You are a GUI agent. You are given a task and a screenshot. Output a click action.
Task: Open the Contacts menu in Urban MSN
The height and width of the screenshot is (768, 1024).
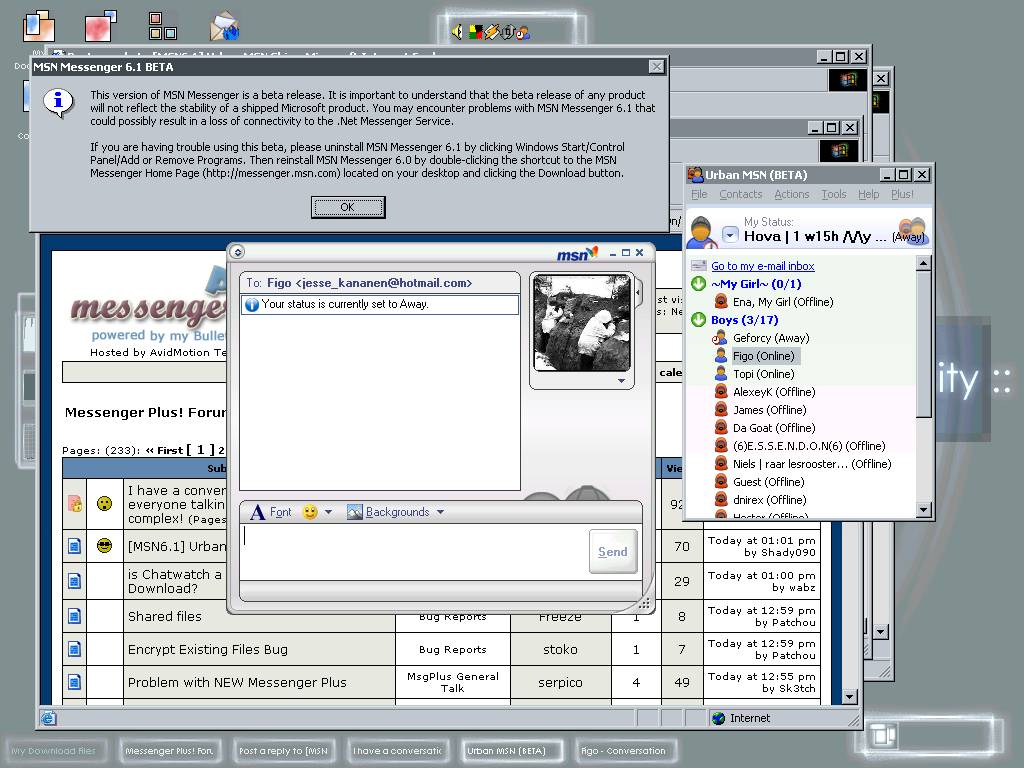pyautogui.click(x=740, y=194)
